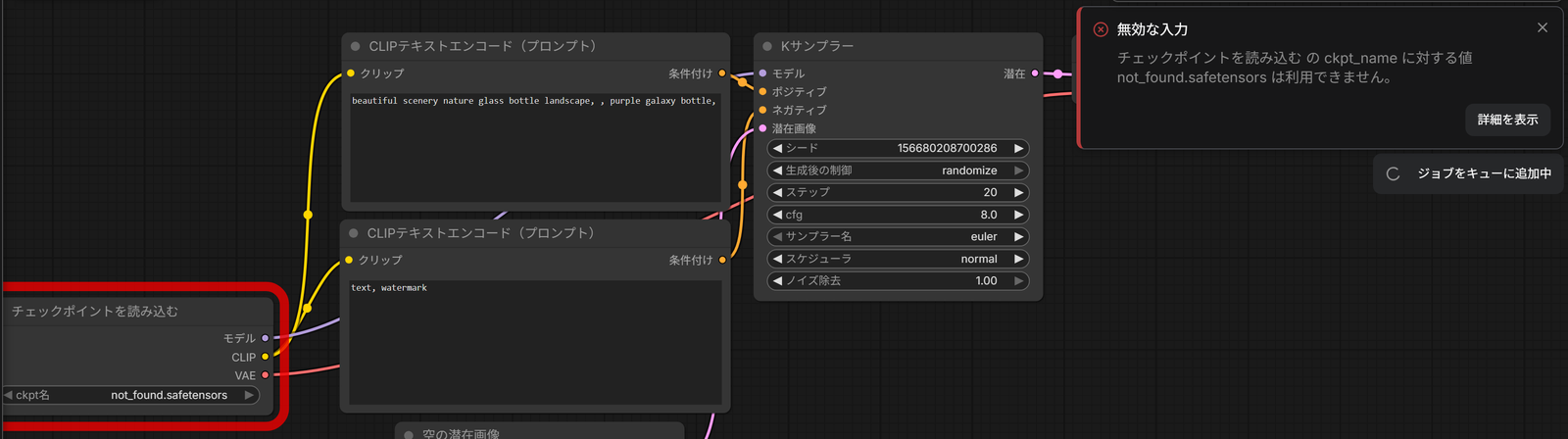This screenshot has width=1568, height=439.
Task: Click the モデル input port on Kサンプラー
Action: (x=762, y=73)
